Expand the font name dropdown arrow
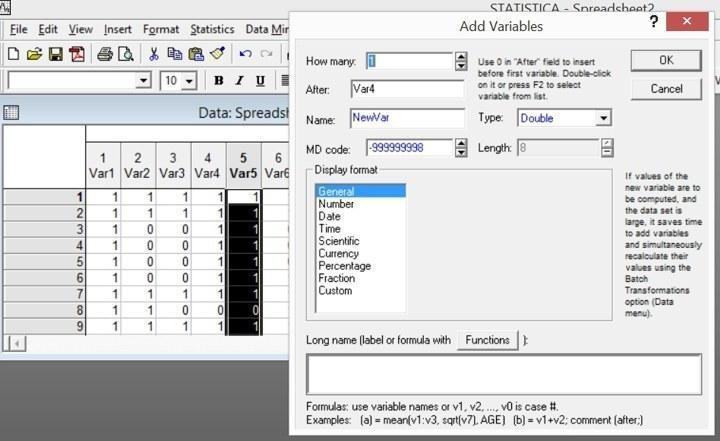 (x=143, y=81)
